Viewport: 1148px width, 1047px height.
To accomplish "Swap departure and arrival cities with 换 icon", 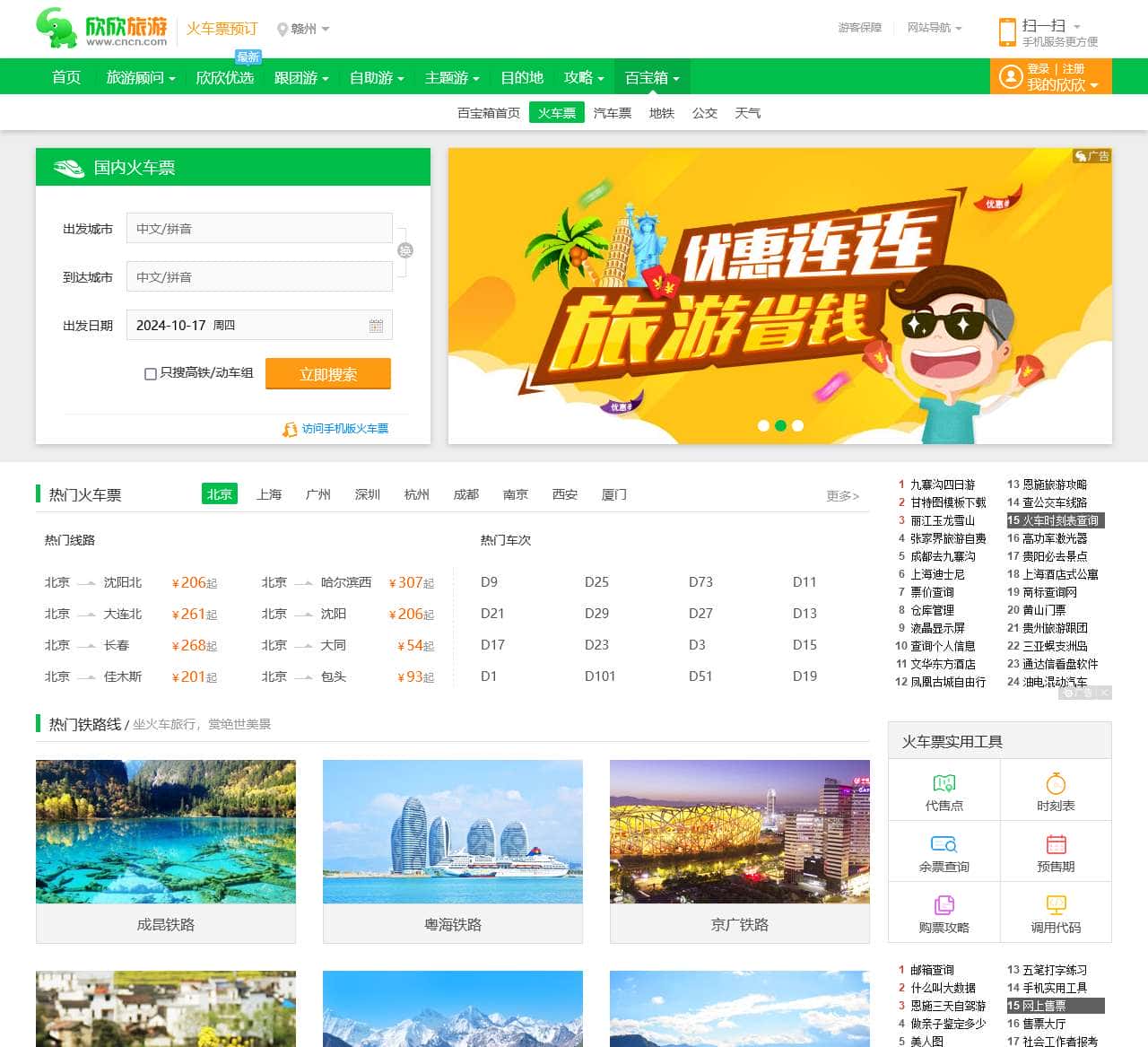I will click(405, 250).
